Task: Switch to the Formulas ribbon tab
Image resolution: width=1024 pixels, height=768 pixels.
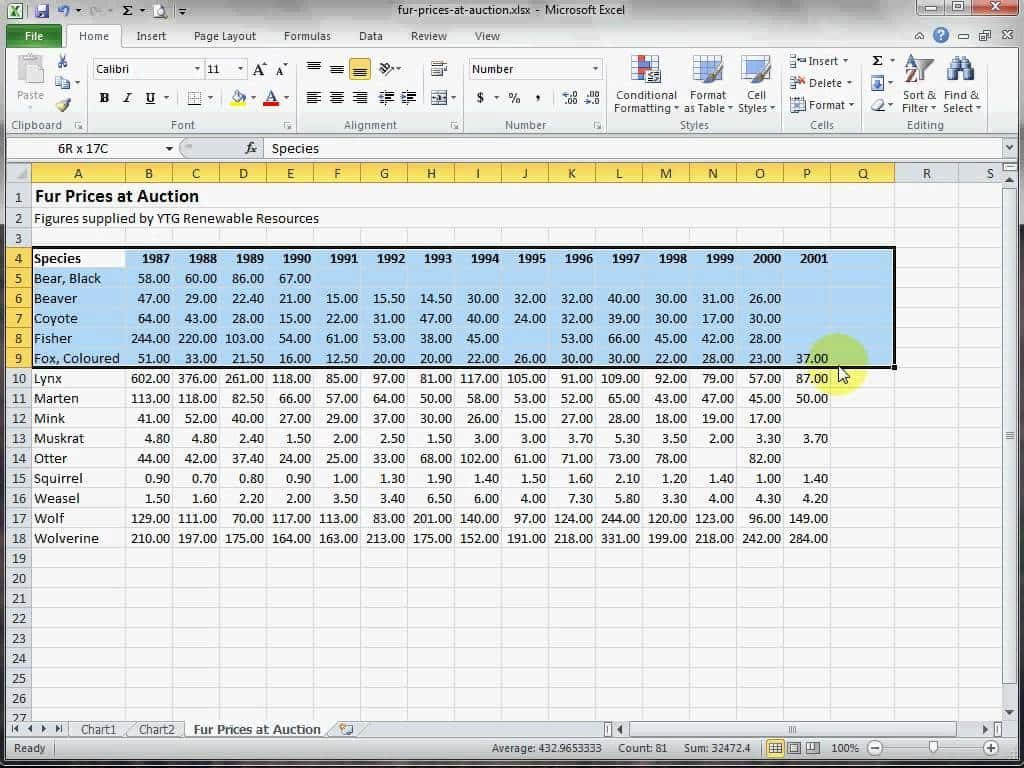Action: pos(307,36)
